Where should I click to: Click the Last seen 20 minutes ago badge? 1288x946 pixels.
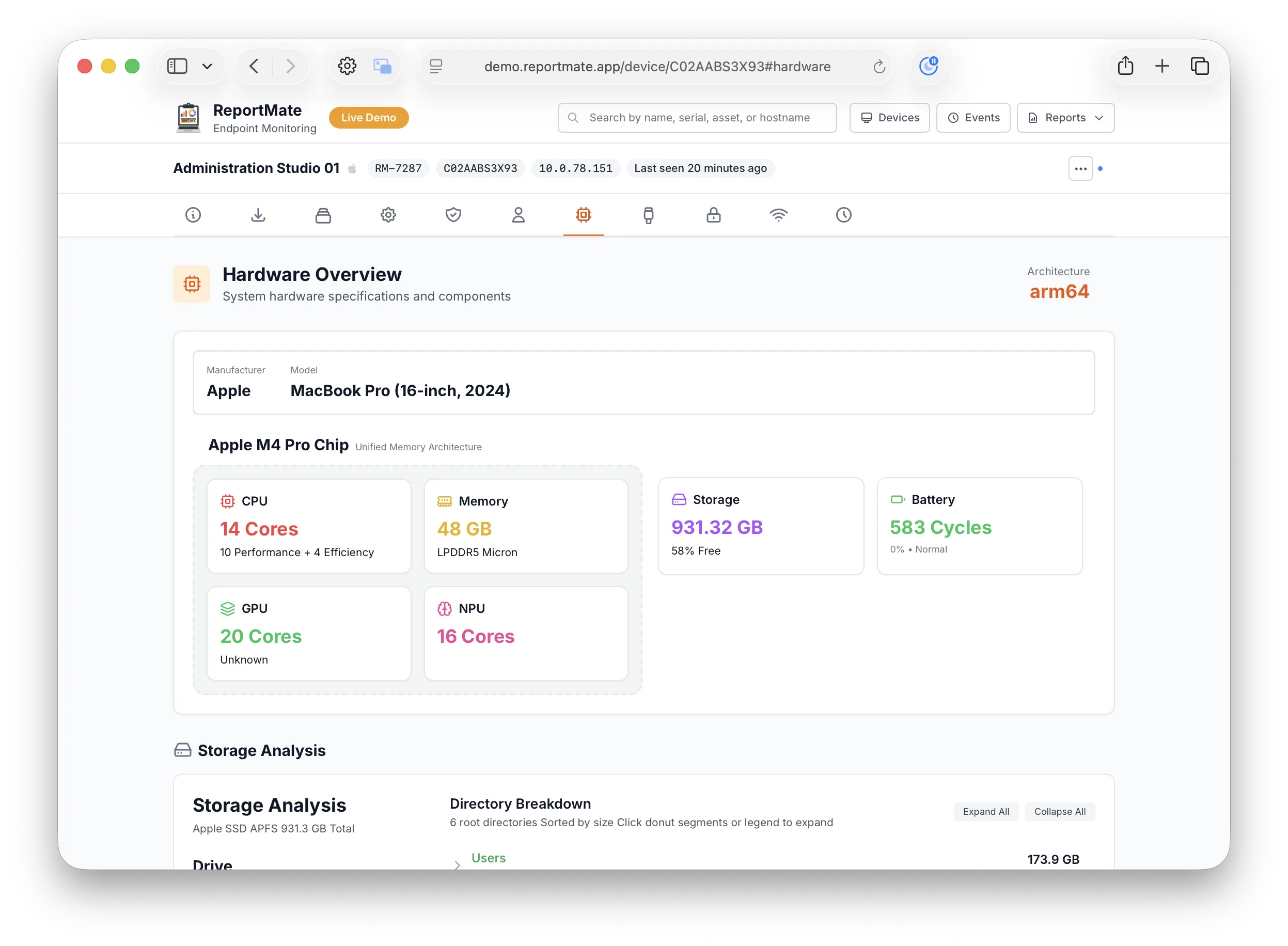point(700,168)
